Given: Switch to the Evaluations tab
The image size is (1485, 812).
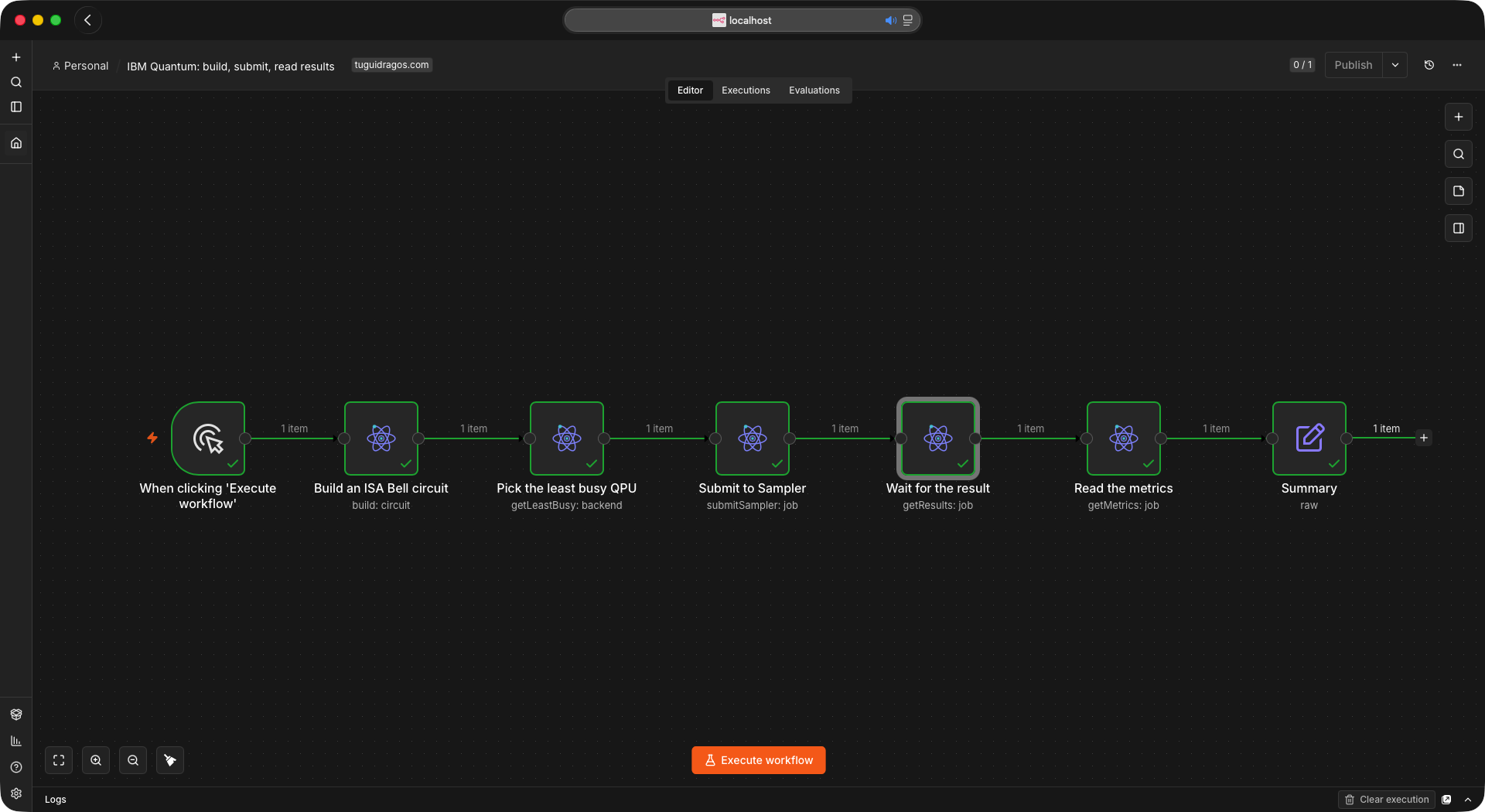Looking at the screenshot, I should click(x=814, y=90).
